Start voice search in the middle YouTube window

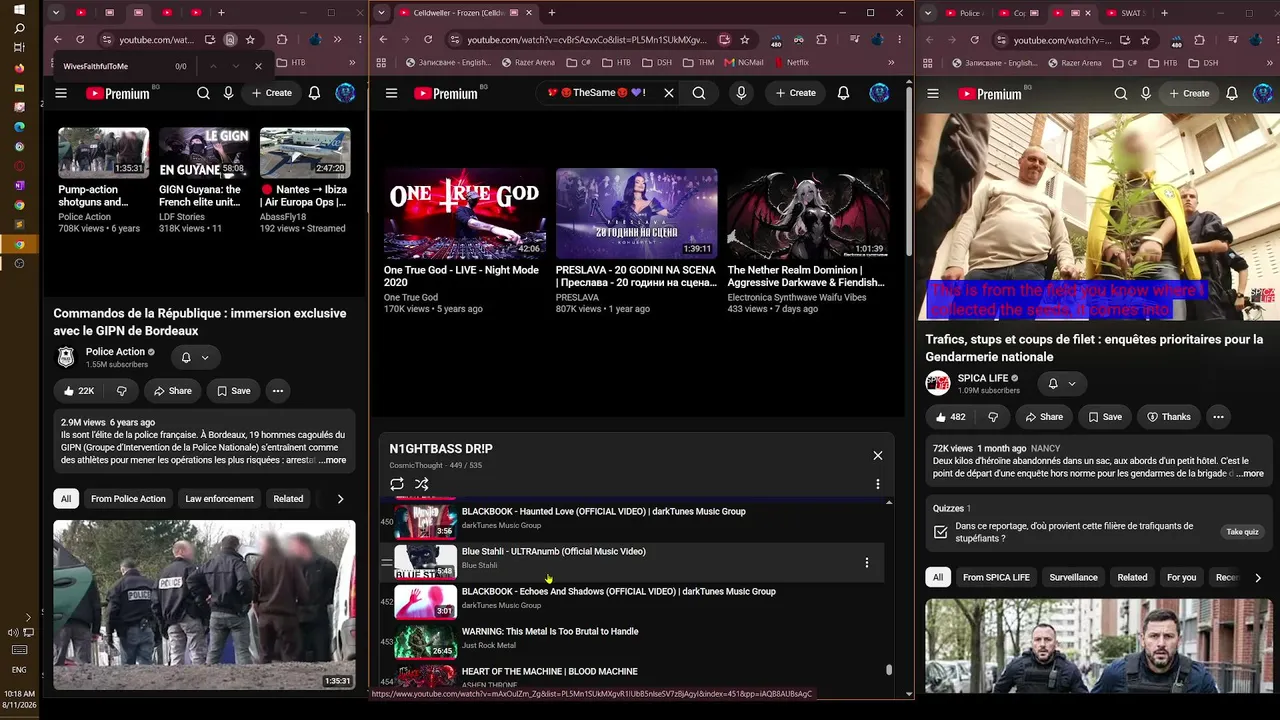pyautogui.click(x=741, y=93)
